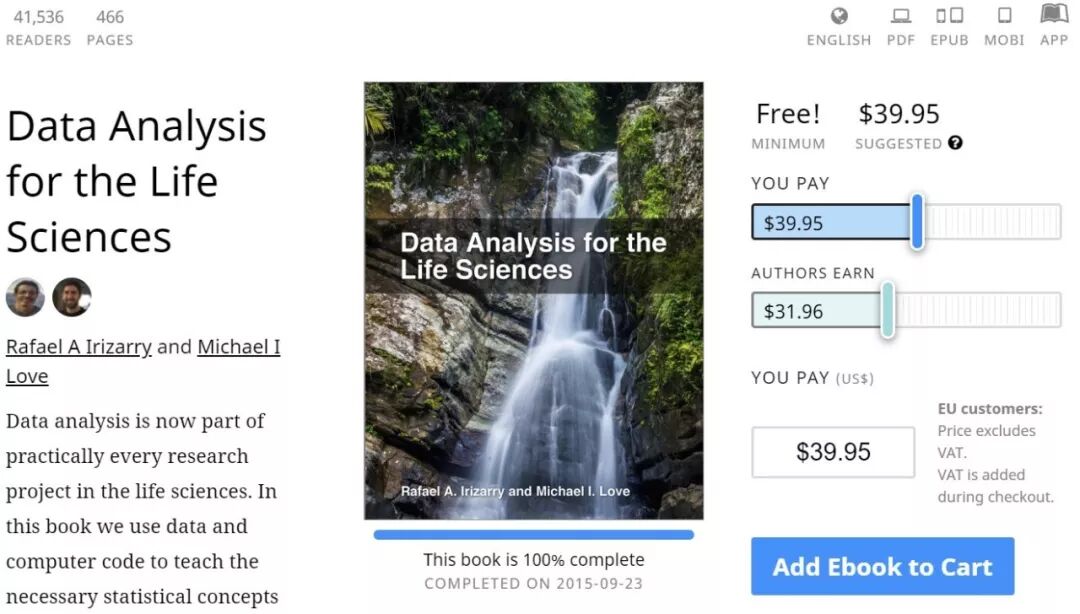The width and height of the screenshot is (1080, 614).
Task: Click the waterfall book cover image
Action: tap(533, 300)
